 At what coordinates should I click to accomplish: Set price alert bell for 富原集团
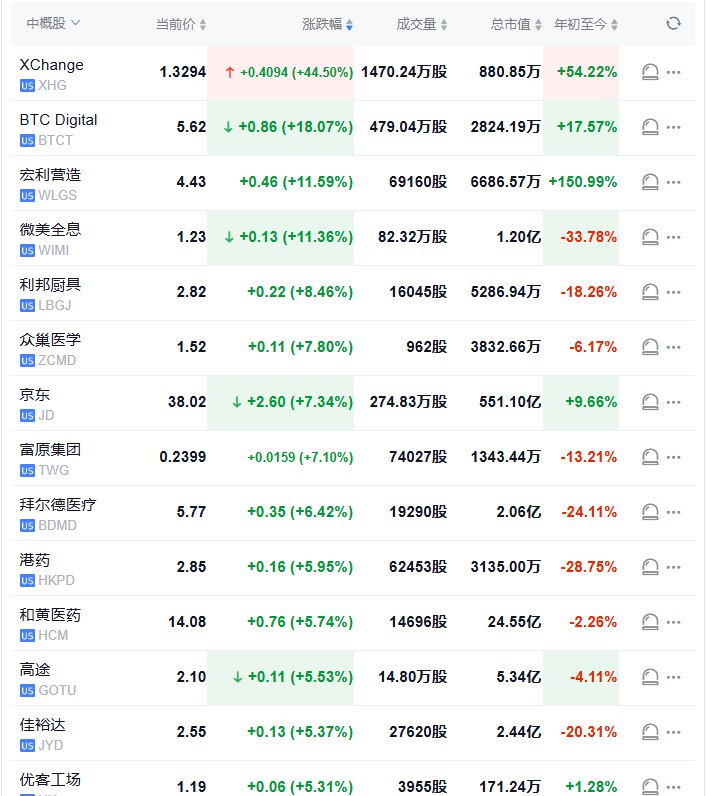pos(650,457)
